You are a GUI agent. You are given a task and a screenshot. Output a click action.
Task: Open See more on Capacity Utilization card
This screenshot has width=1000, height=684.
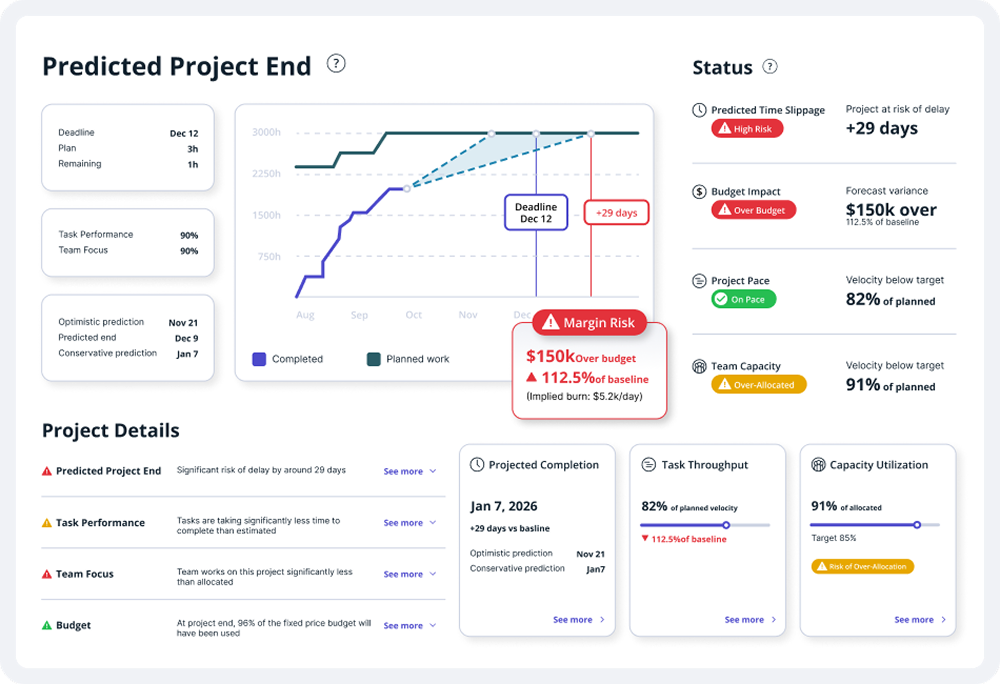pyautogui.click(x=920, y=620)
